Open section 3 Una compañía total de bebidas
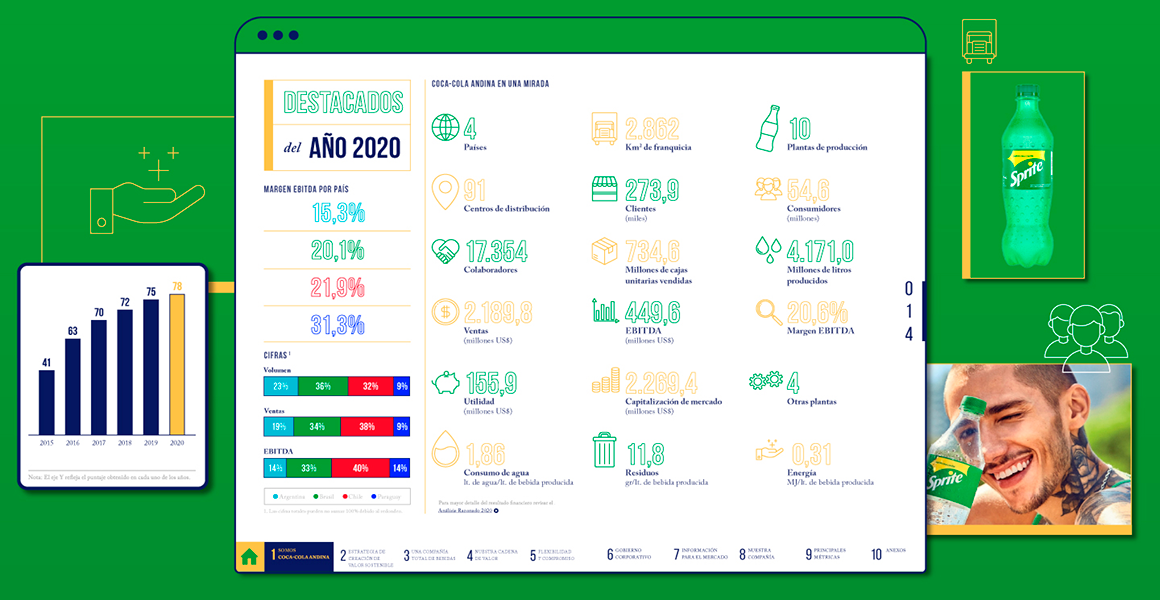The height and width of the screenshot is (600, 1160). [x=428, y=555]
